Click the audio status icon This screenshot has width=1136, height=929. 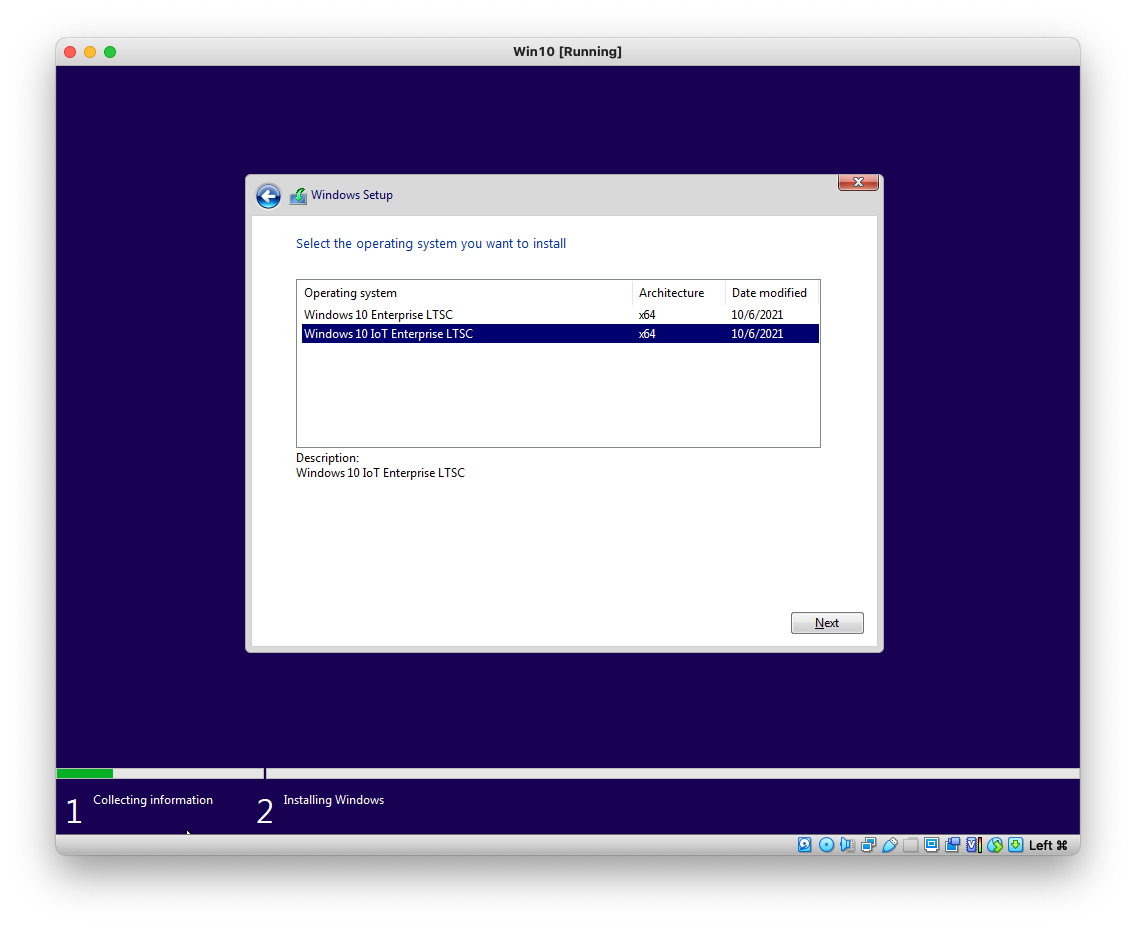coord(848,845)
